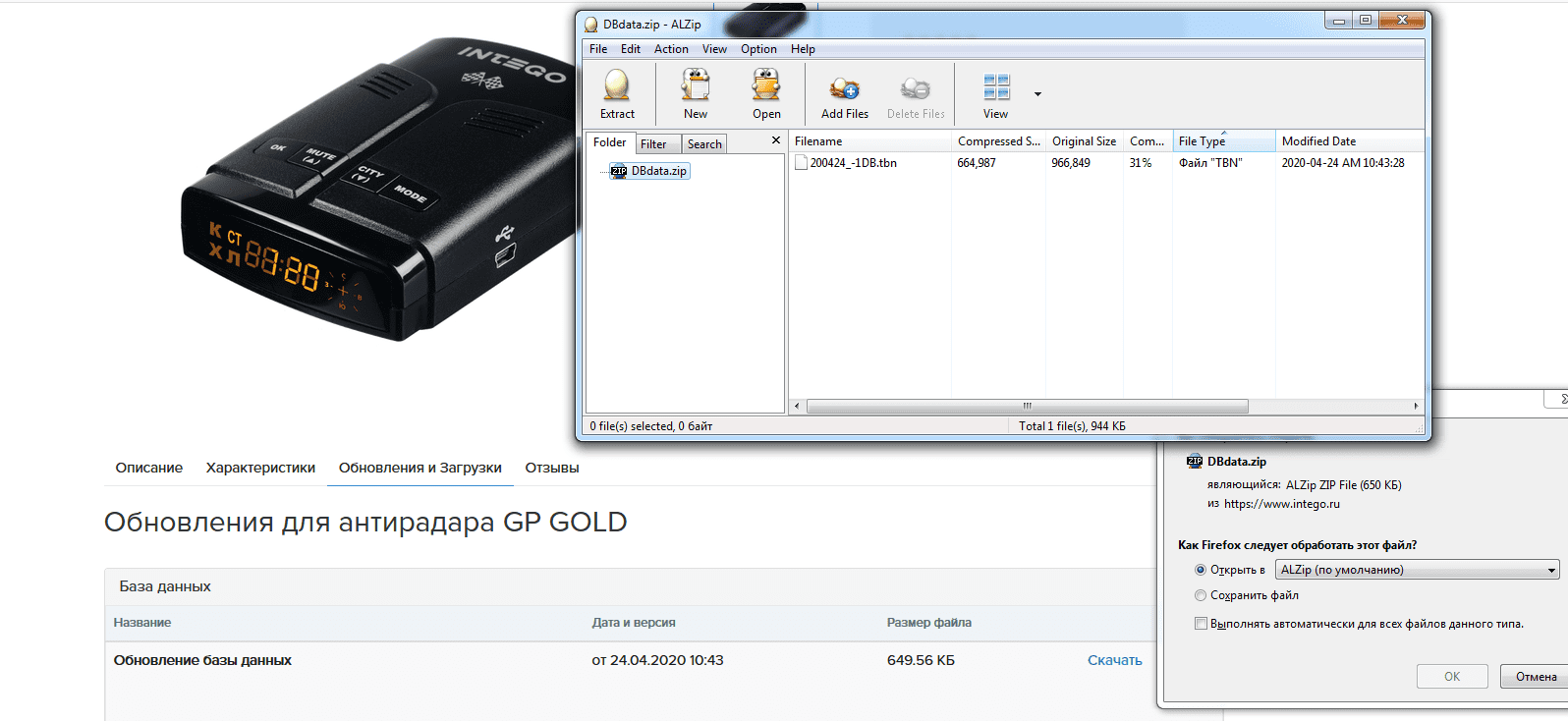Select DBdata.zip in the folder tree
Image resolution: width=1568 pixels, height=721 pixels.
coord(658,171)
